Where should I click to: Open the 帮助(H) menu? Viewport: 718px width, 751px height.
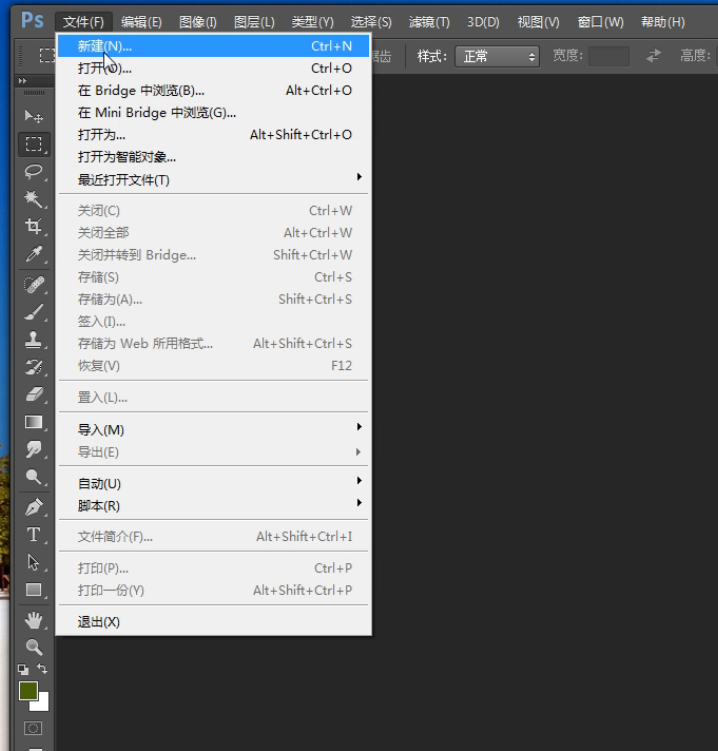[x=663, y=22]
